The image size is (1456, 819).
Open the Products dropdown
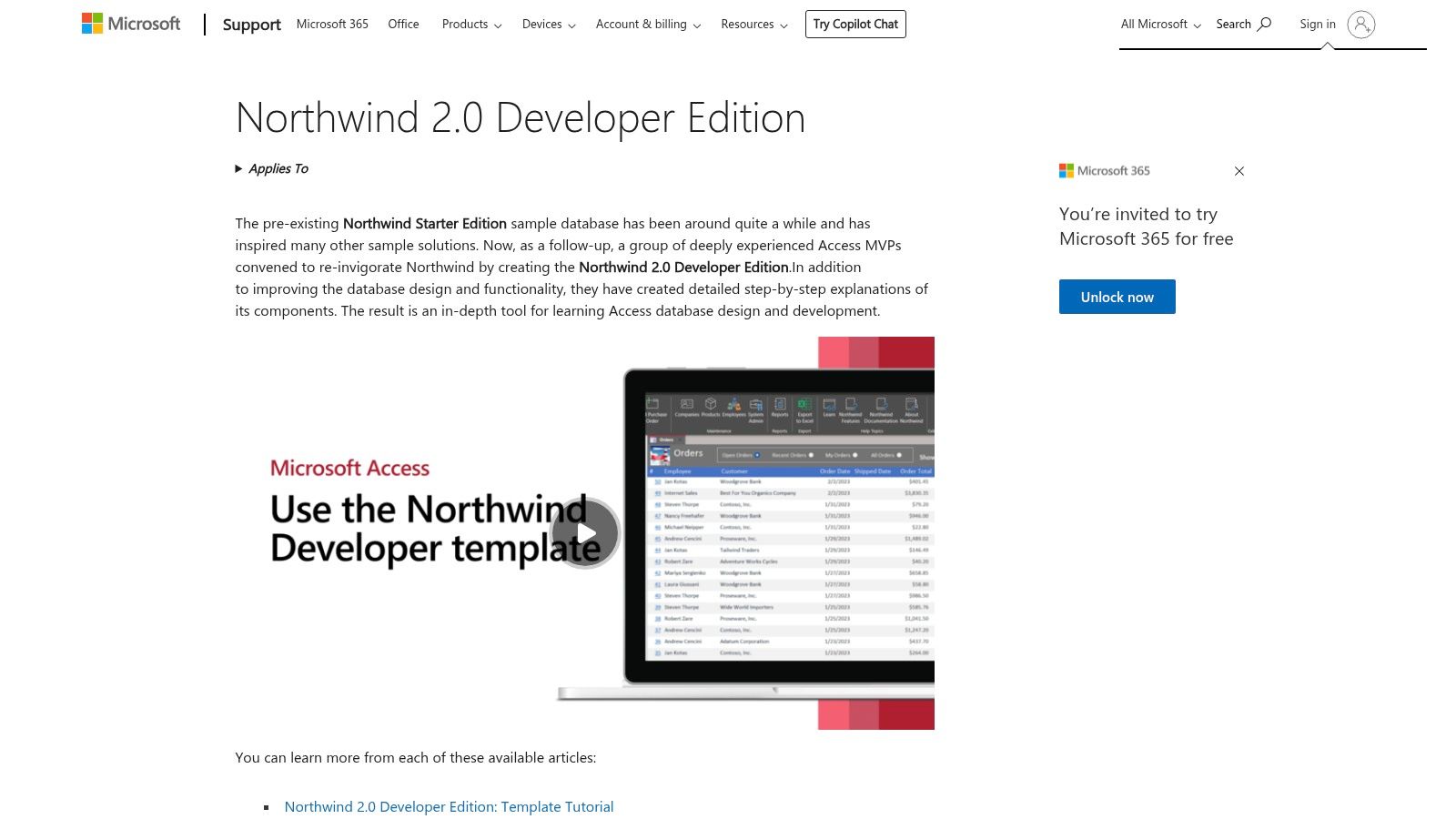470,25
